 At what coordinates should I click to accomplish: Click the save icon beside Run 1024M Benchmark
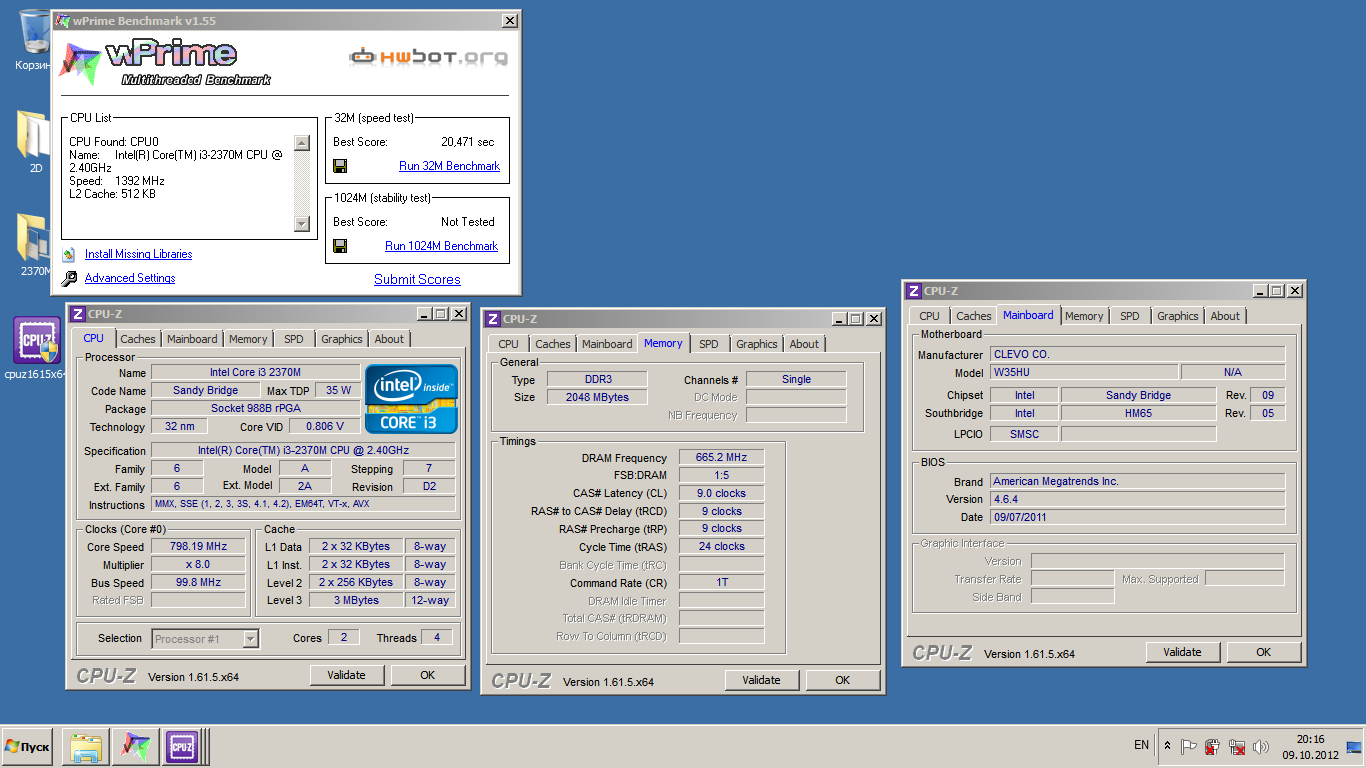340,246
